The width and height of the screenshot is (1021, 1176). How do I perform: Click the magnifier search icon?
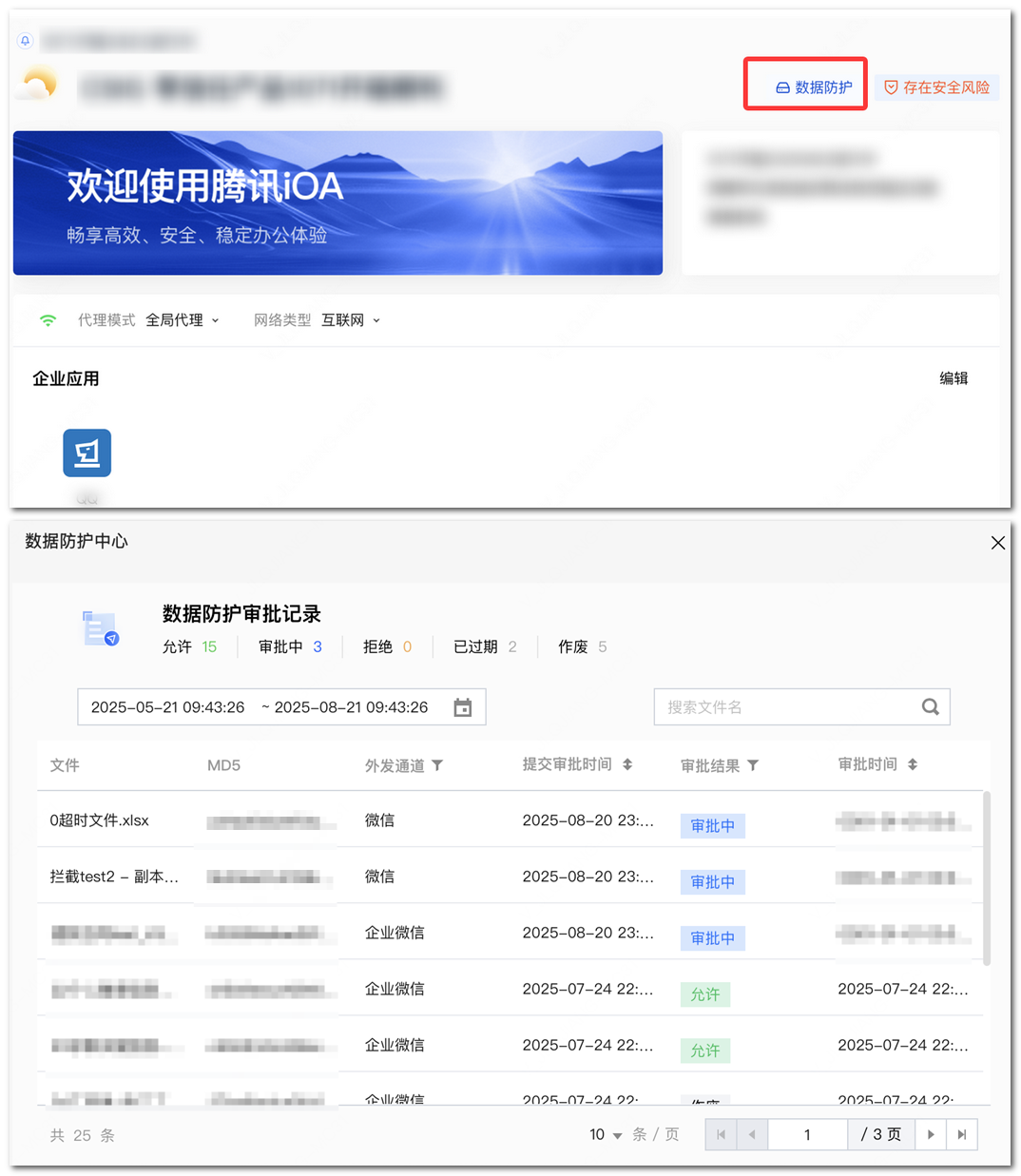pyautogui.click(x=931, y=707)
